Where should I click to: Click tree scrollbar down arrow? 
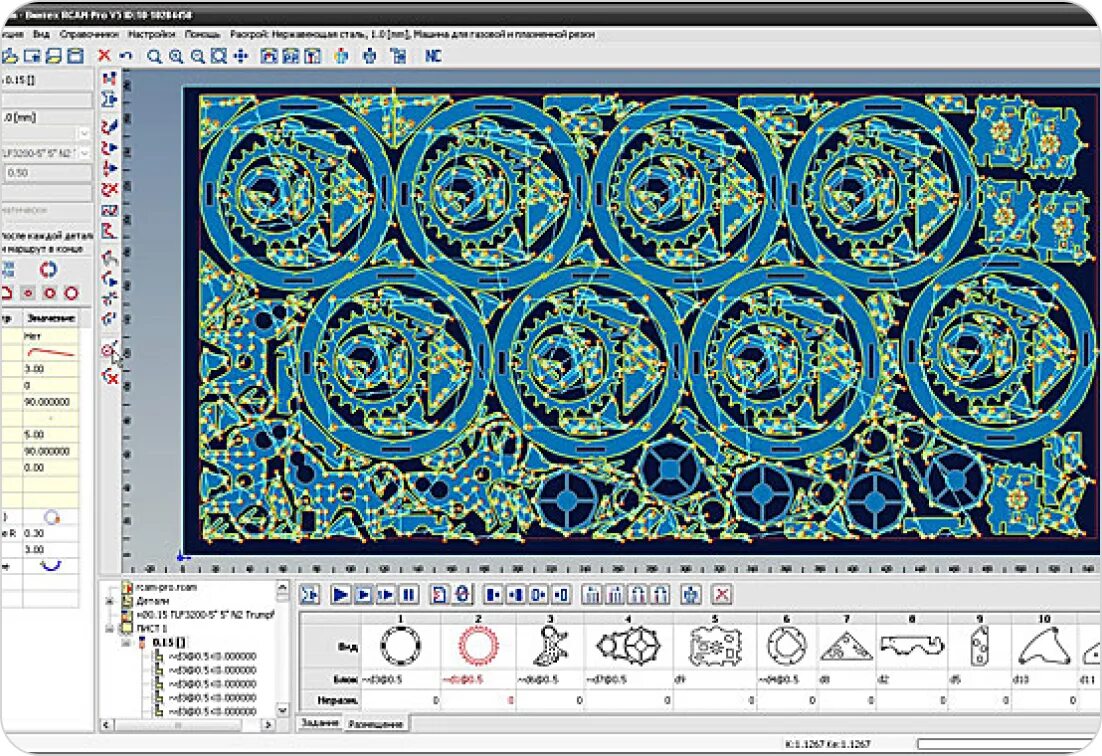283,710
